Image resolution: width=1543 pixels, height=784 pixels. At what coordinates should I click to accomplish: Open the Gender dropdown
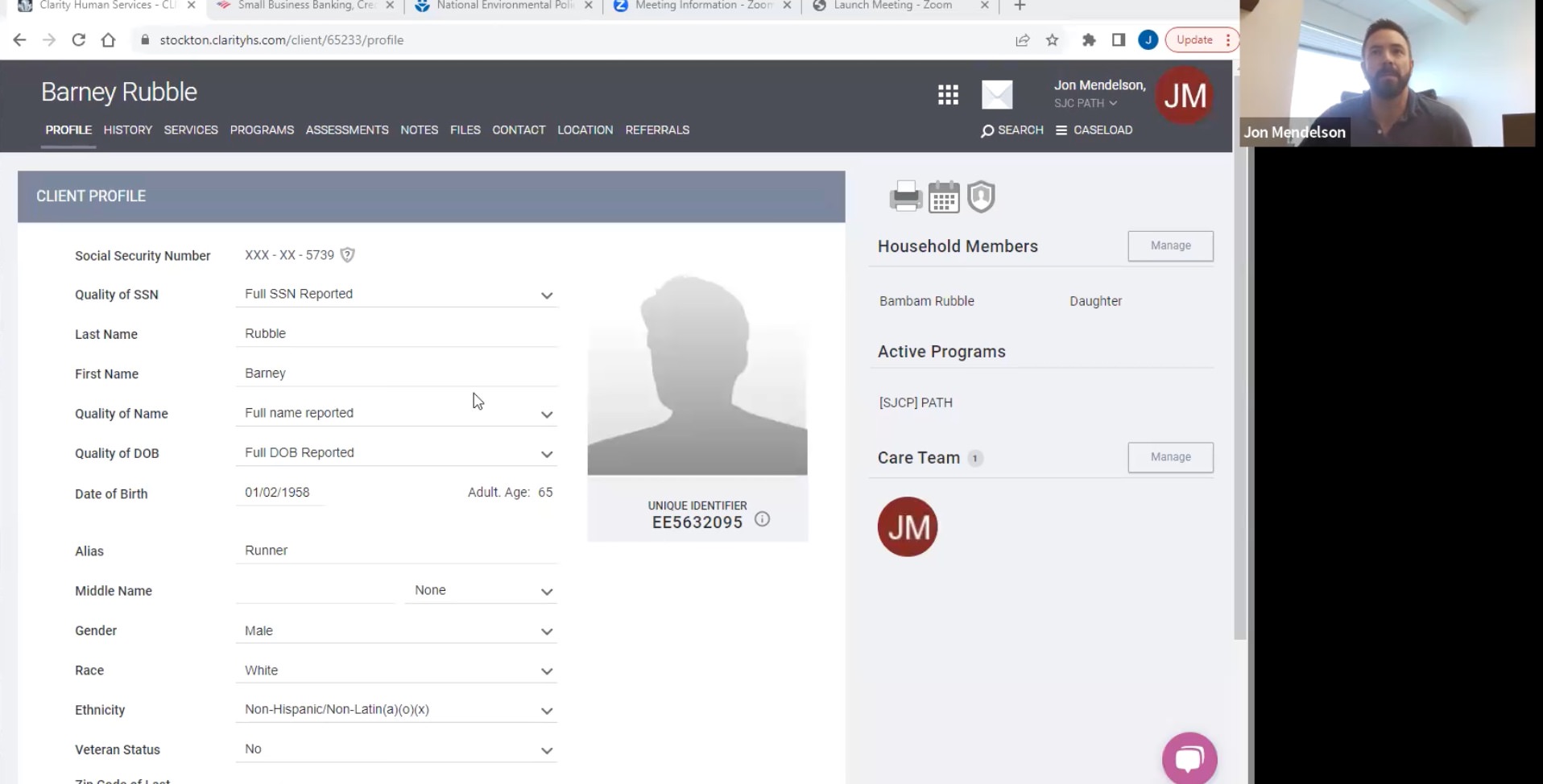coord(396,630)
